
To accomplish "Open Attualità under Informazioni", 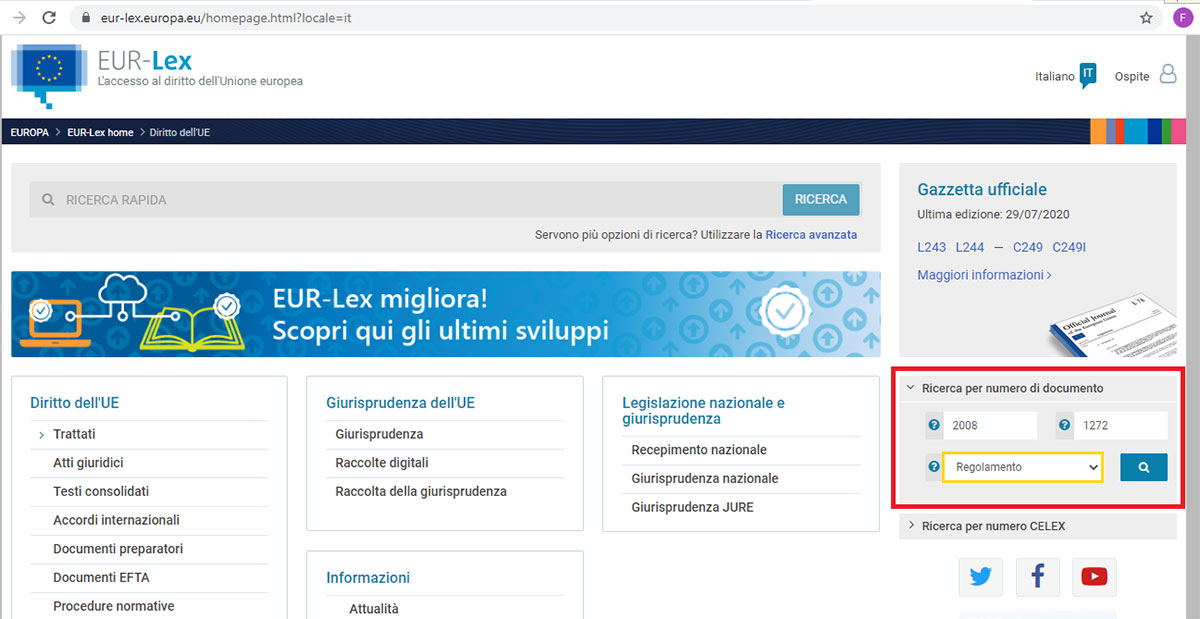I will (374, 609).
